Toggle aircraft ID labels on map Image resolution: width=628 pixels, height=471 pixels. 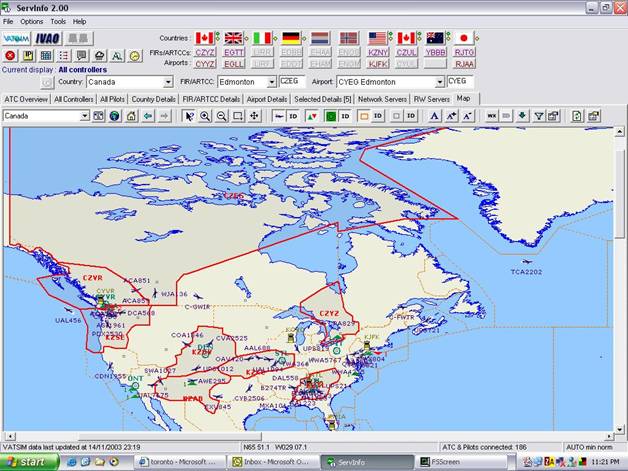pos(293,116)
